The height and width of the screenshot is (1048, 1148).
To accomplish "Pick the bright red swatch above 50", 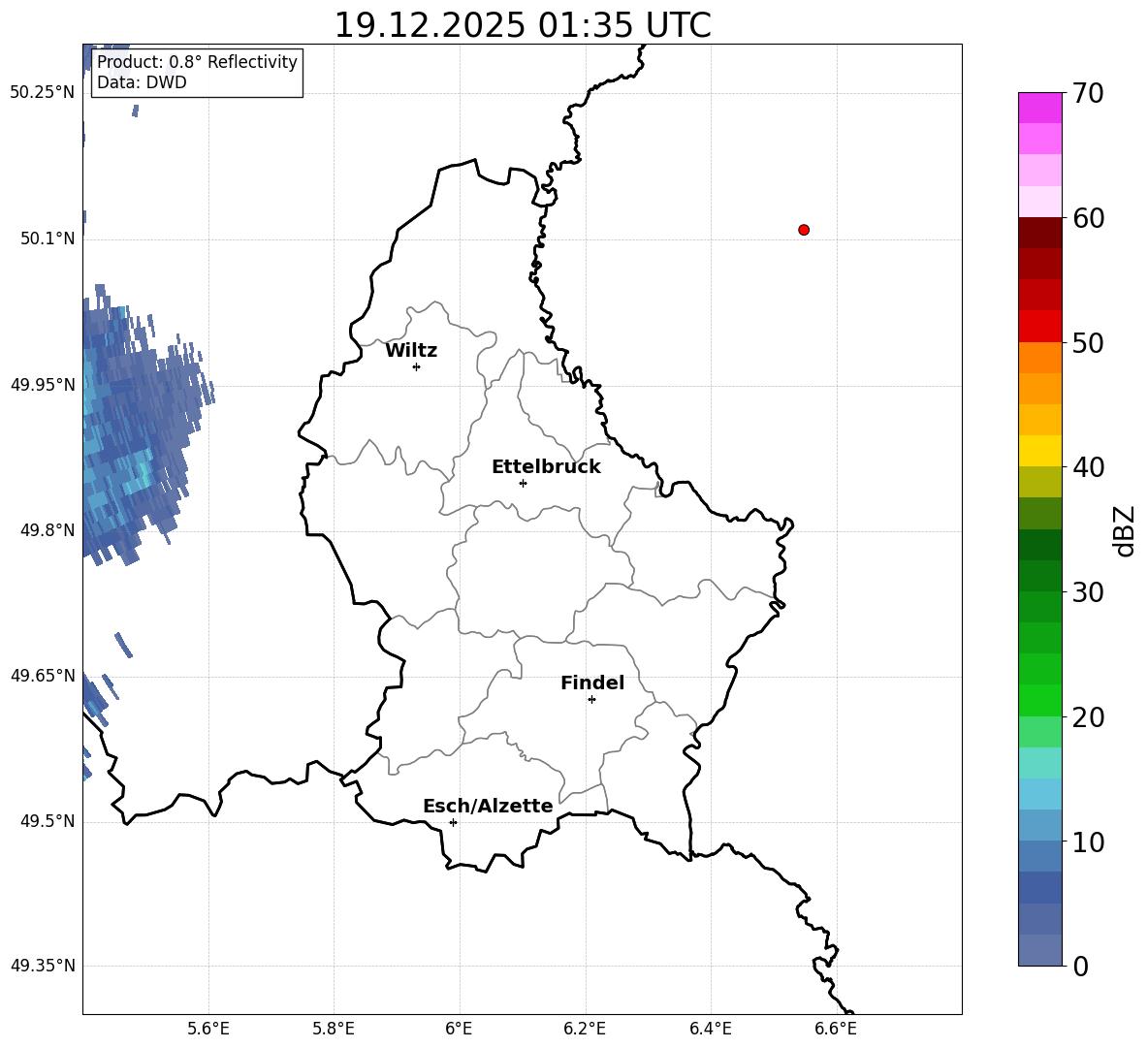I will tap(1039, 327).
